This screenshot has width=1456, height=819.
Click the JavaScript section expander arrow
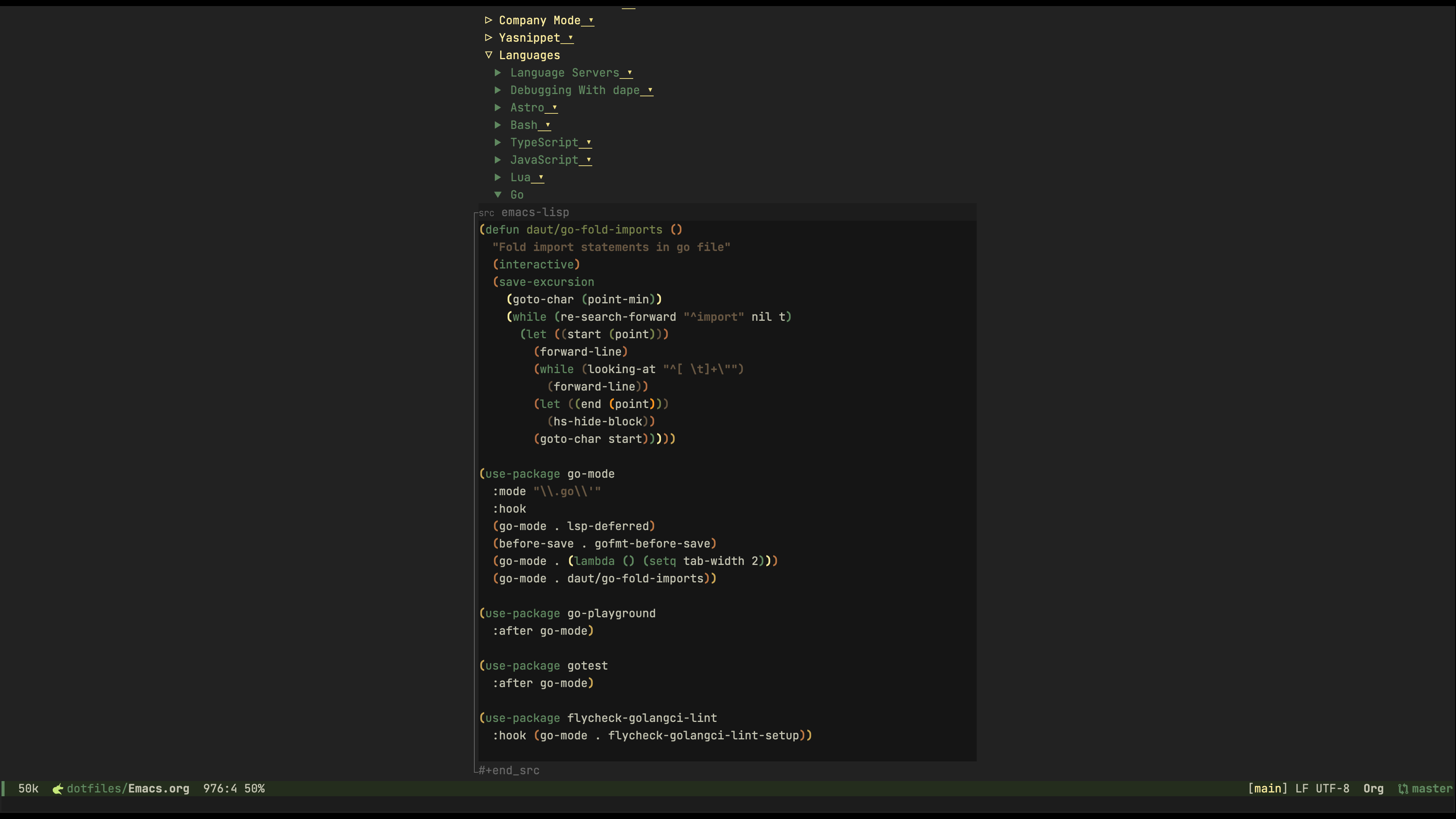[499, 159]
